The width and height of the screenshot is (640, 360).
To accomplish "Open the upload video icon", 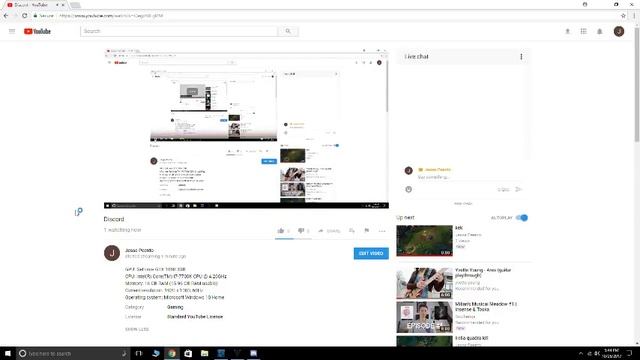I will 567,31.
